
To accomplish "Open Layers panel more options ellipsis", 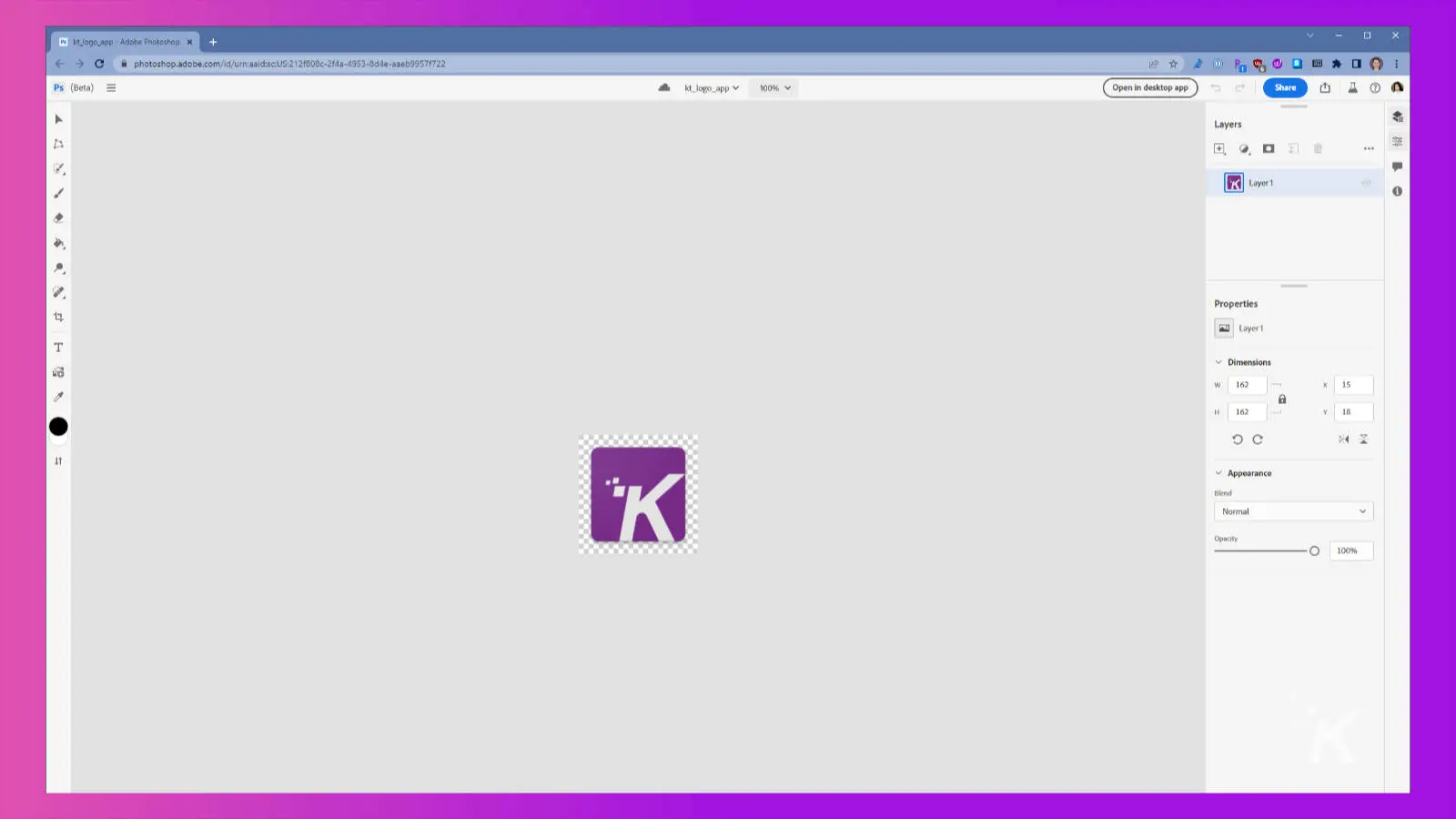I will [x=1369, y=148].
